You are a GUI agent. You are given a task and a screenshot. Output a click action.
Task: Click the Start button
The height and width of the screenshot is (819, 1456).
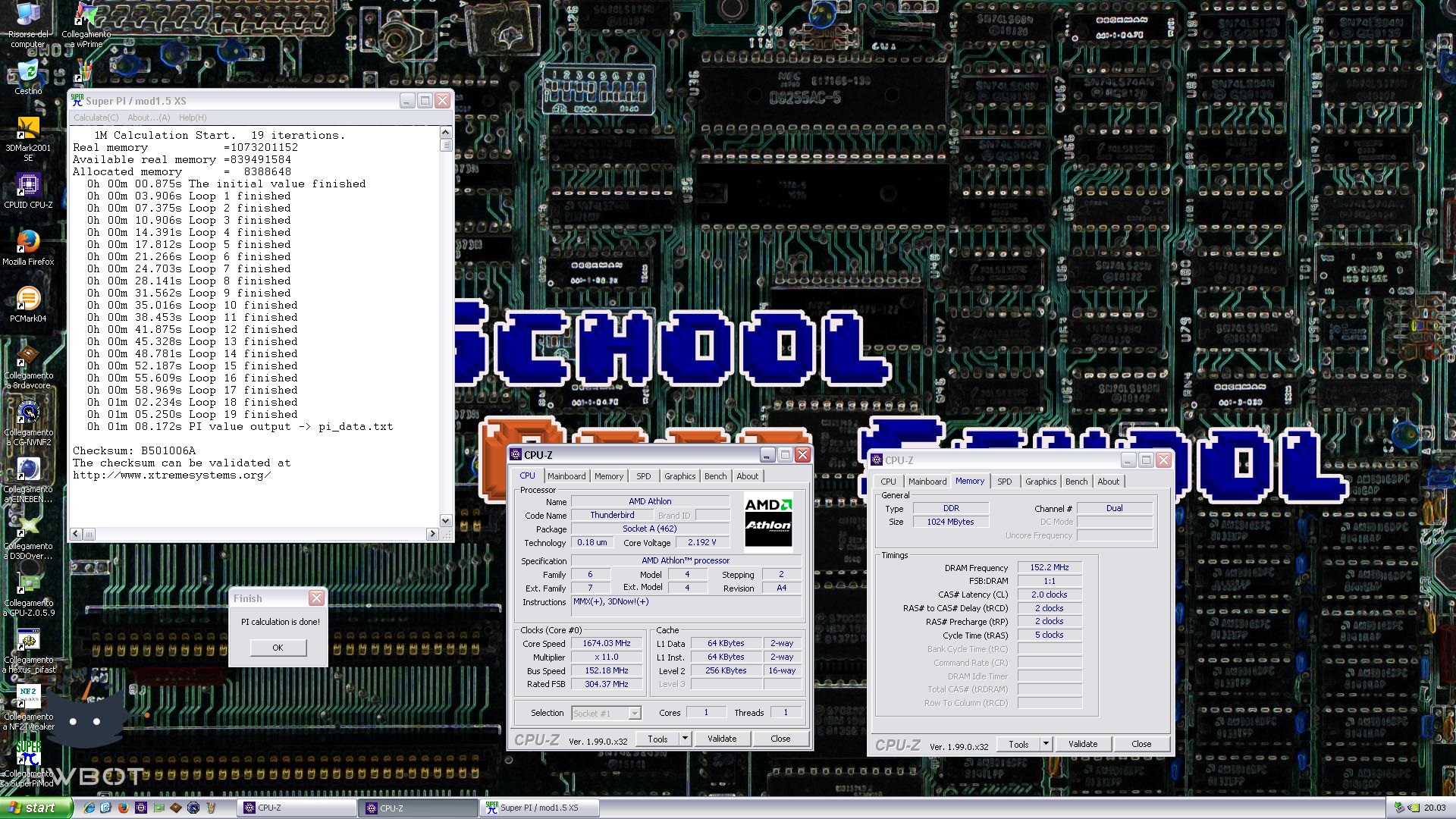pyautogui.click(x=36, y=808)
